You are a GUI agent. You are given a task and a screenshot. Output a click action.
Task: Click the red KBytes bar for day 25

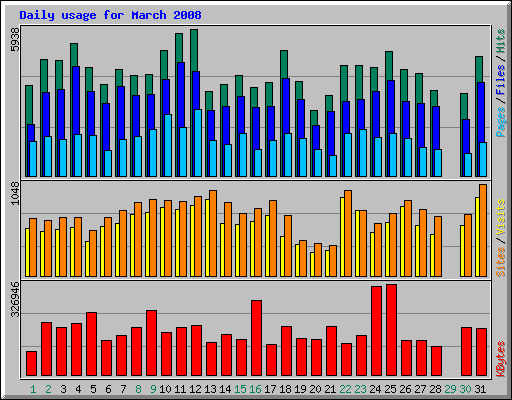[391, 330]
